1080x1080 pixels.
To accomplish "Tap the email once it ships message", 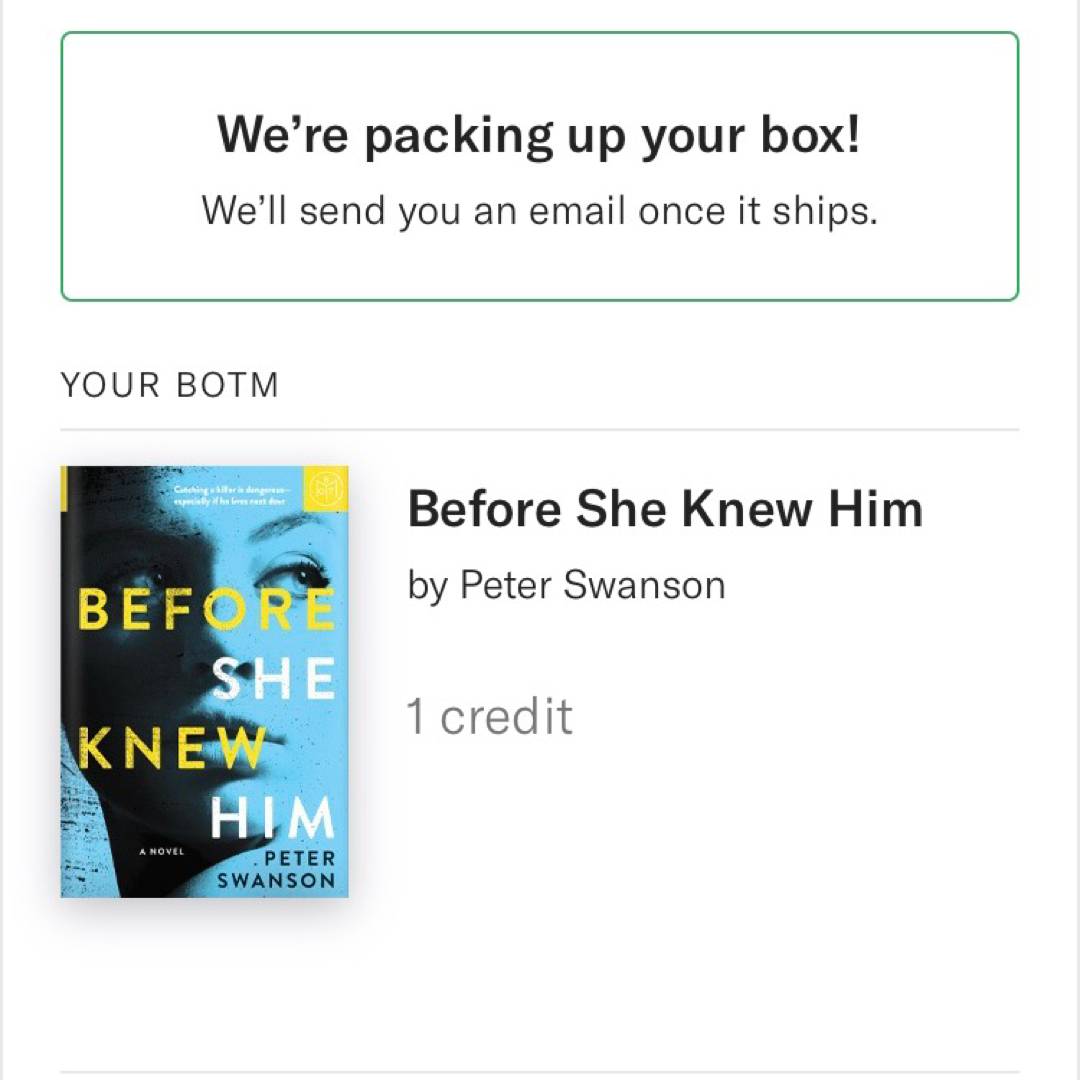I will 539,210.
